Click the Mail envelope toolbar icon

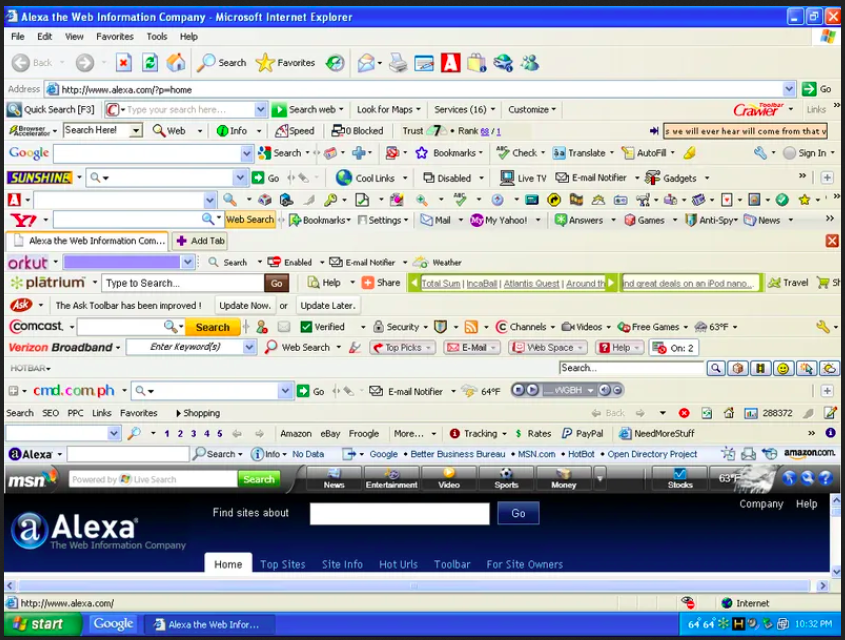point(366,63)
